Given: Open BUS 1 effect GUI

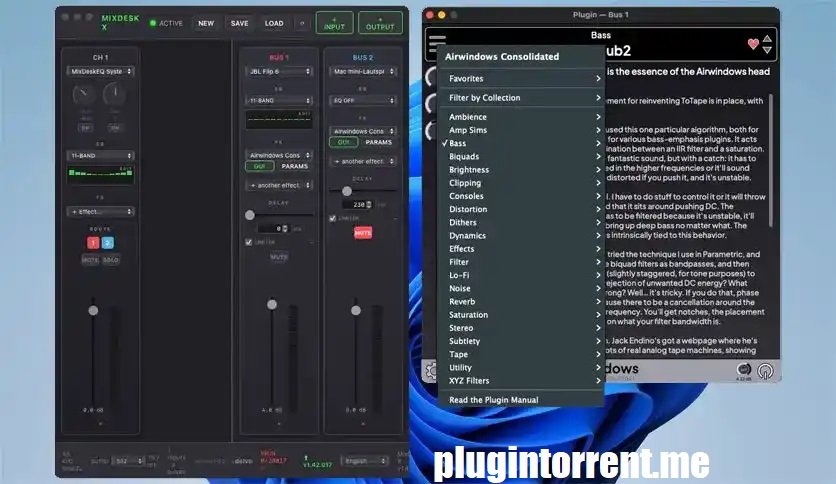Looking at the screenshot, I should tap(260, 166).
